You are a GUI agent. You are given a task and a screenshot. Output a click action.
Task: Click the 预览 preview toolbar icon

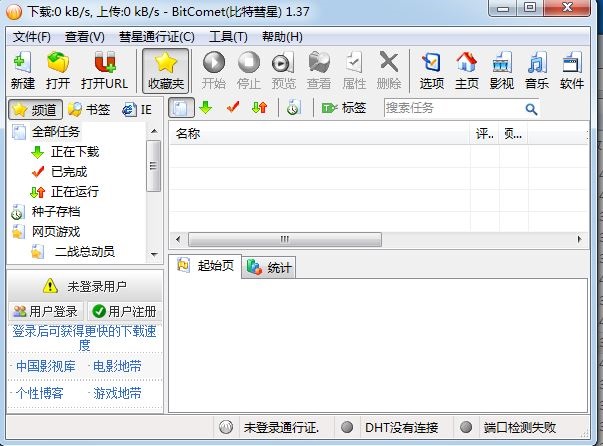(283, 71)
